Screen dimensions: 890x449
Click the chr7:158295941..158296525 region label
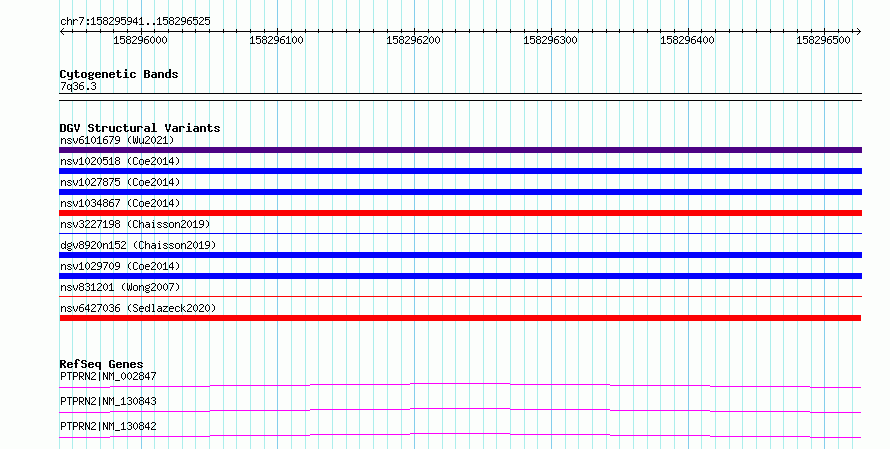[135, 21]
